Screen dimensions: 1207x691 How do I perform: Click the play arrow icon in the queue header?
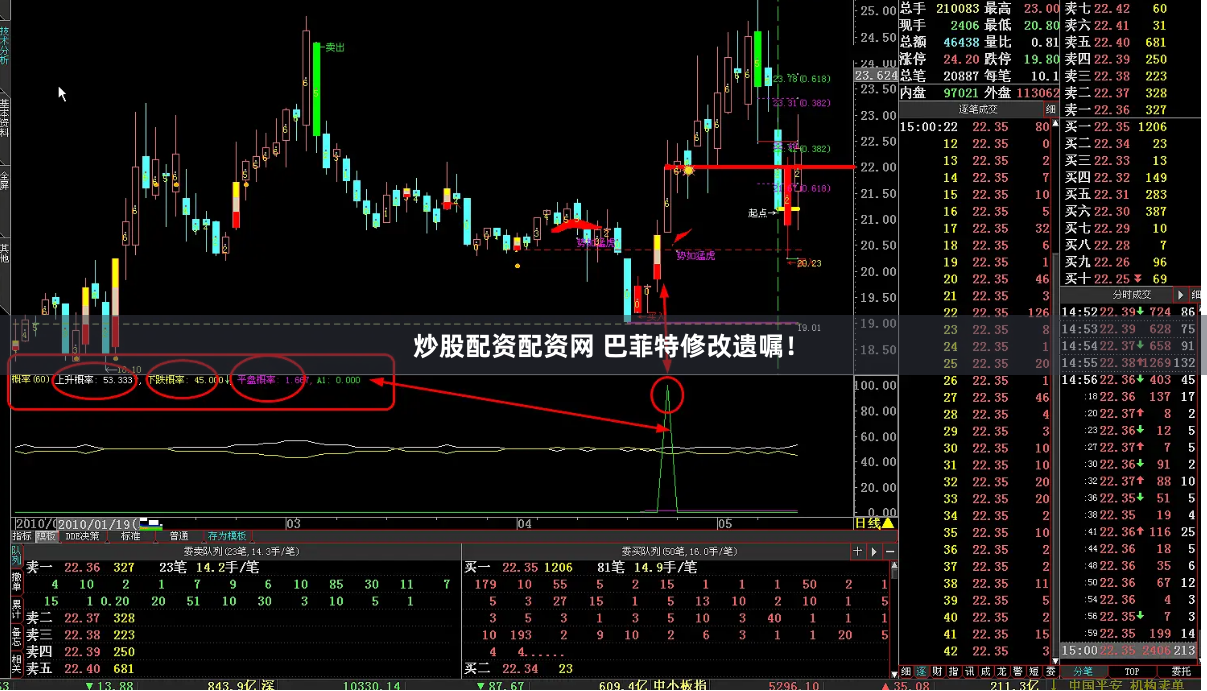click(x=874, y=551)
